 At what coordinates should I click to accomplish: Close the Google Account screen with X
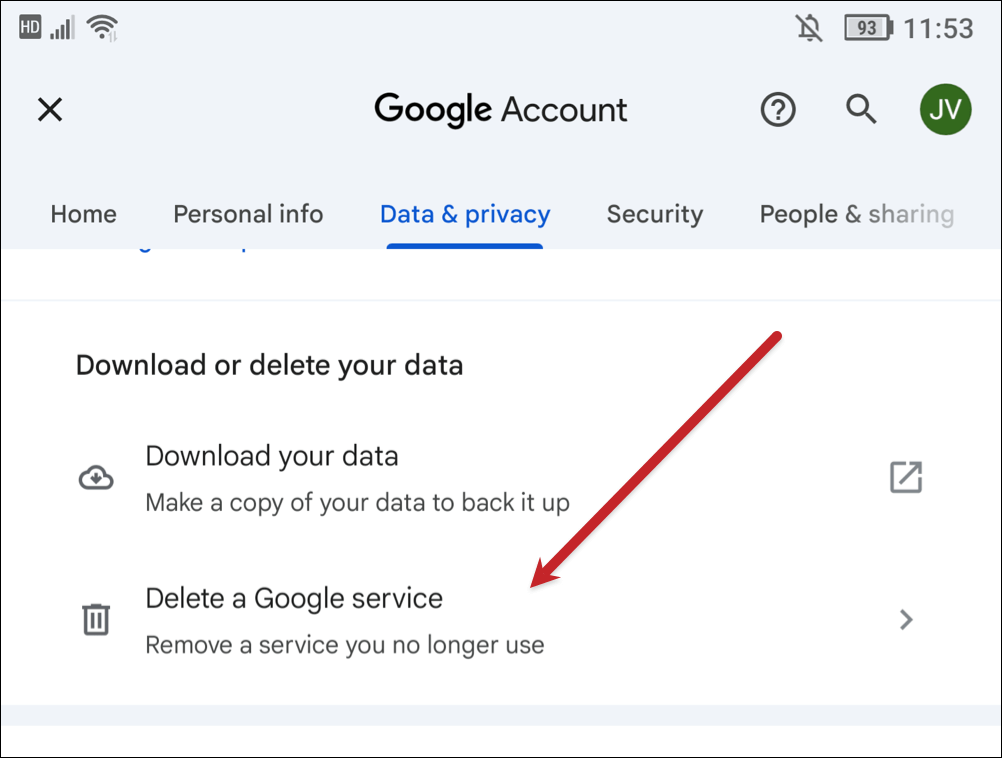tap(50, 109)
